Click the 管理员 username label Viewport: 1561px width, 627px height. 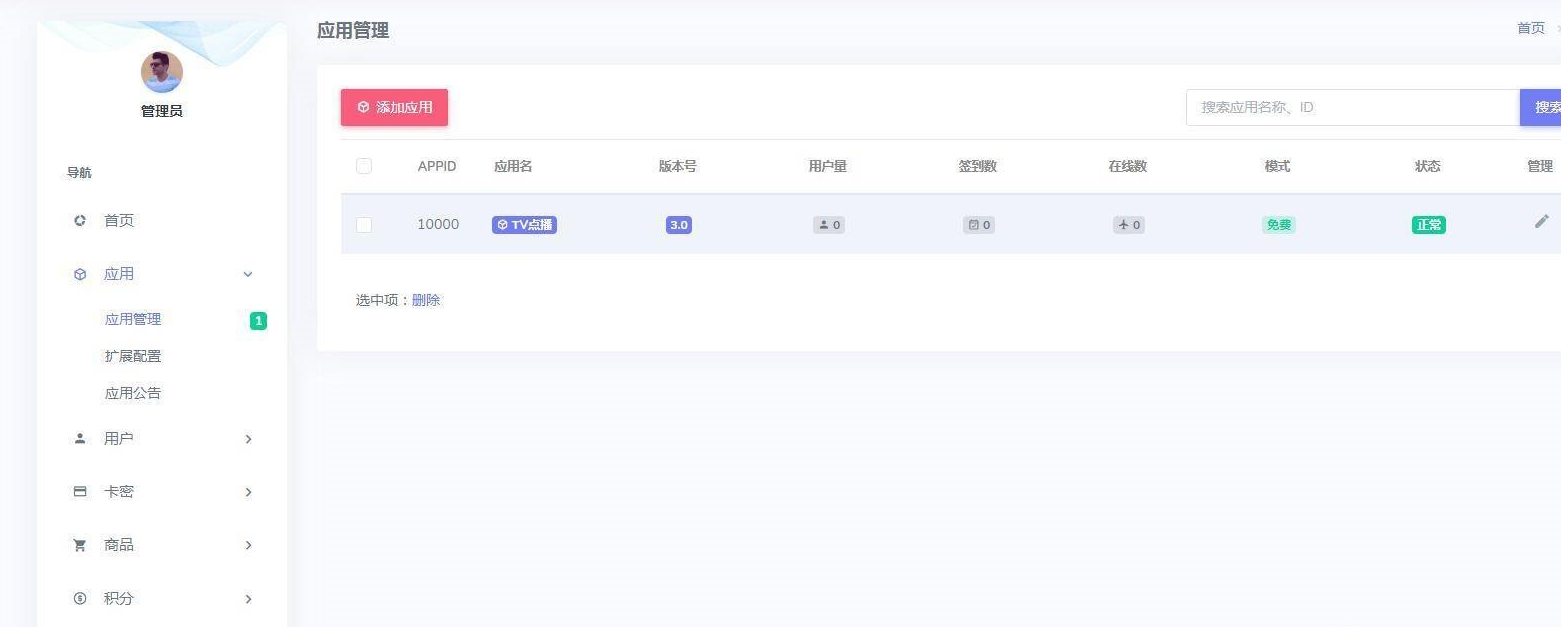pyautogui.click(x=162, y=111)
